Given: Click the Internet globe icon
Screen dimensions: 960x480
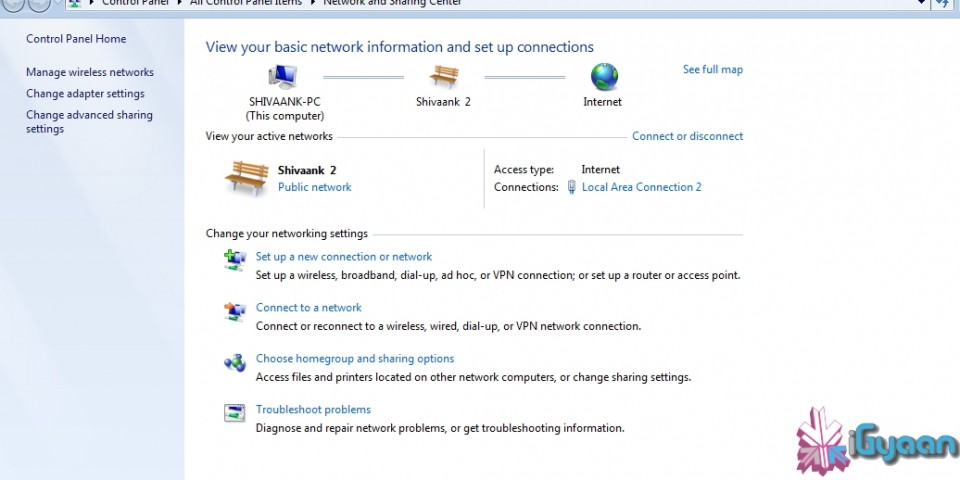Looking at the screenshot, I should click(x=603, y=77).
